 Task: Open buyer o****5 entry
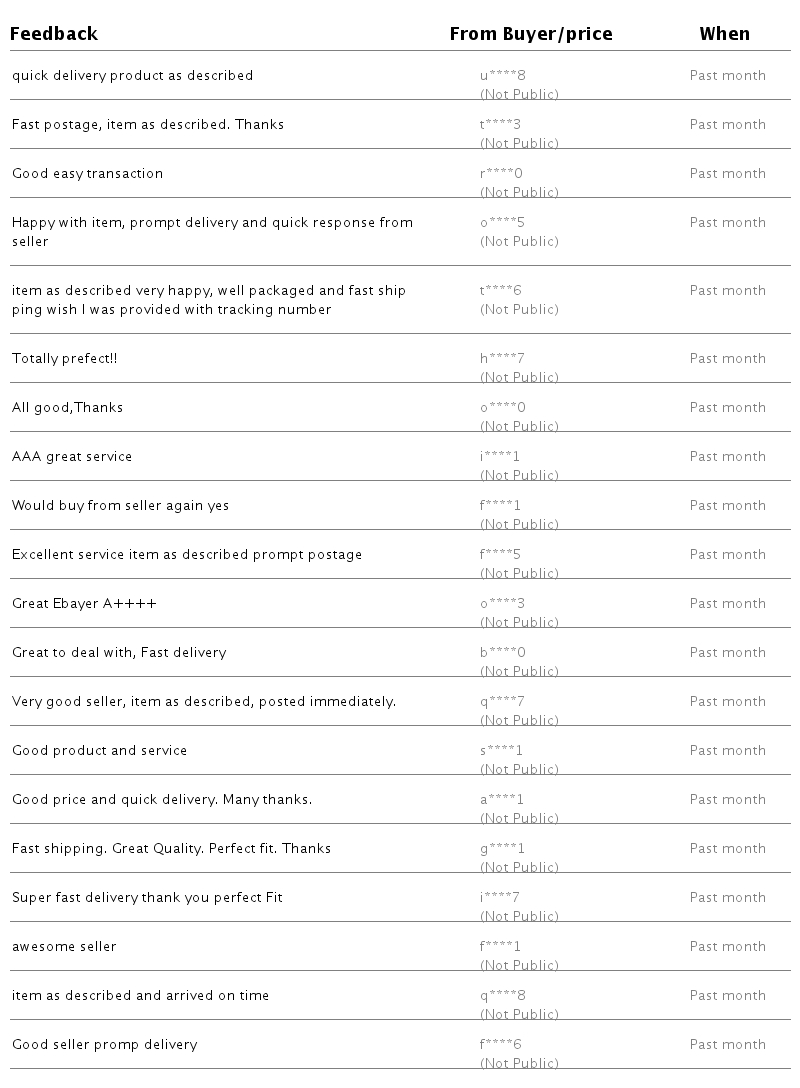tap(503, 223)
